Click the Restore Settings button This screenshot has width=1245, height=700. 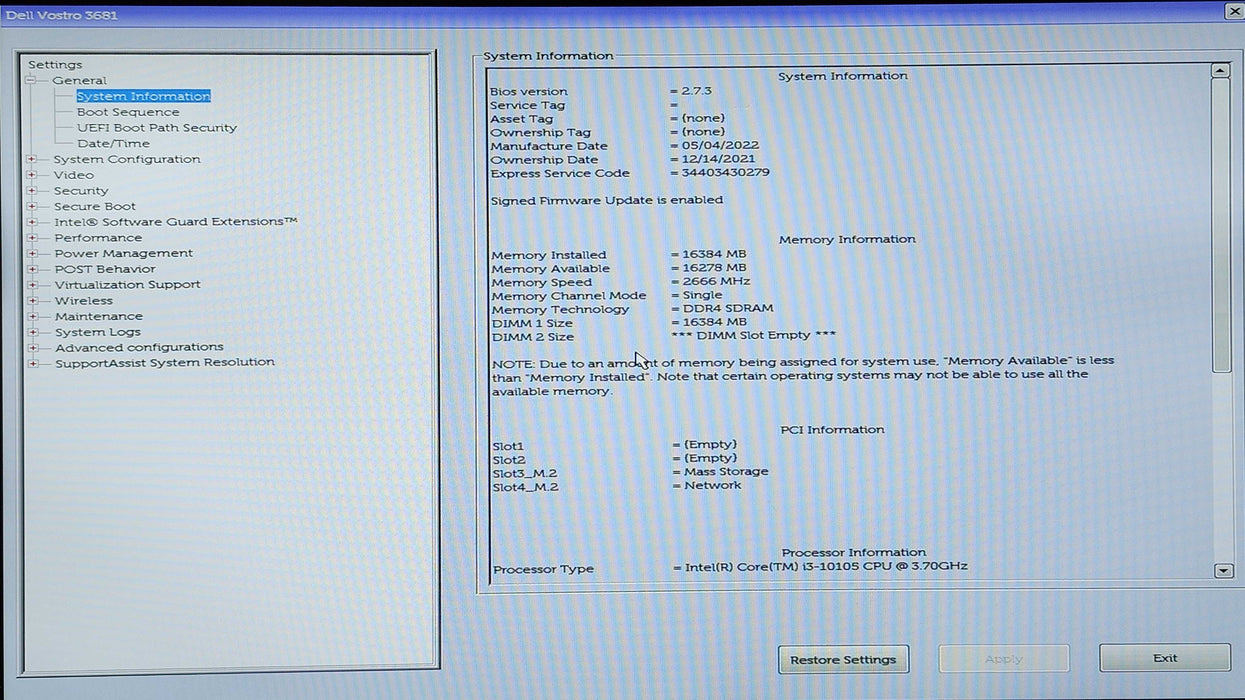click(843, 659)
